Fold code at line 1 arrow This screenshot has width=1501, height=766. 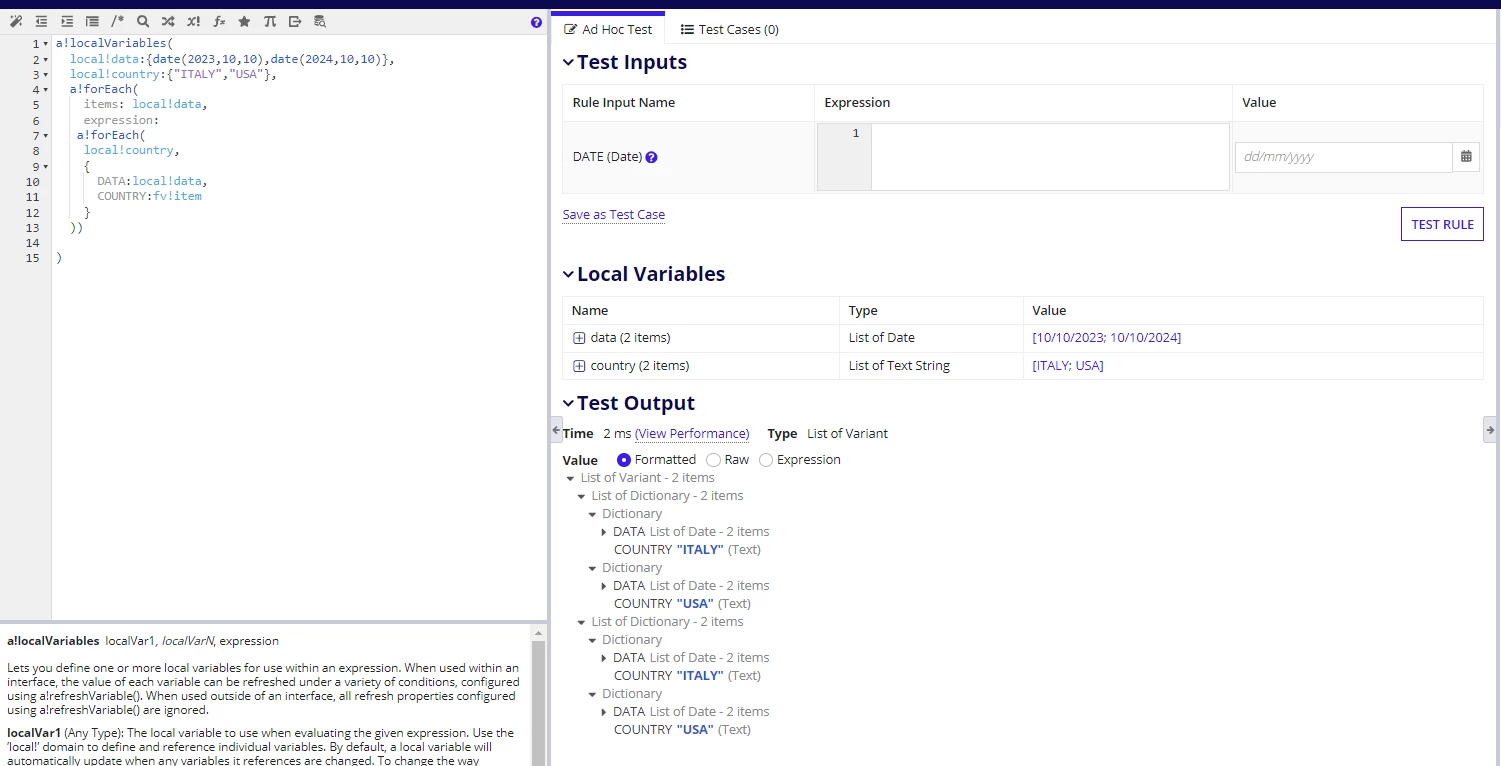[46, 44]
